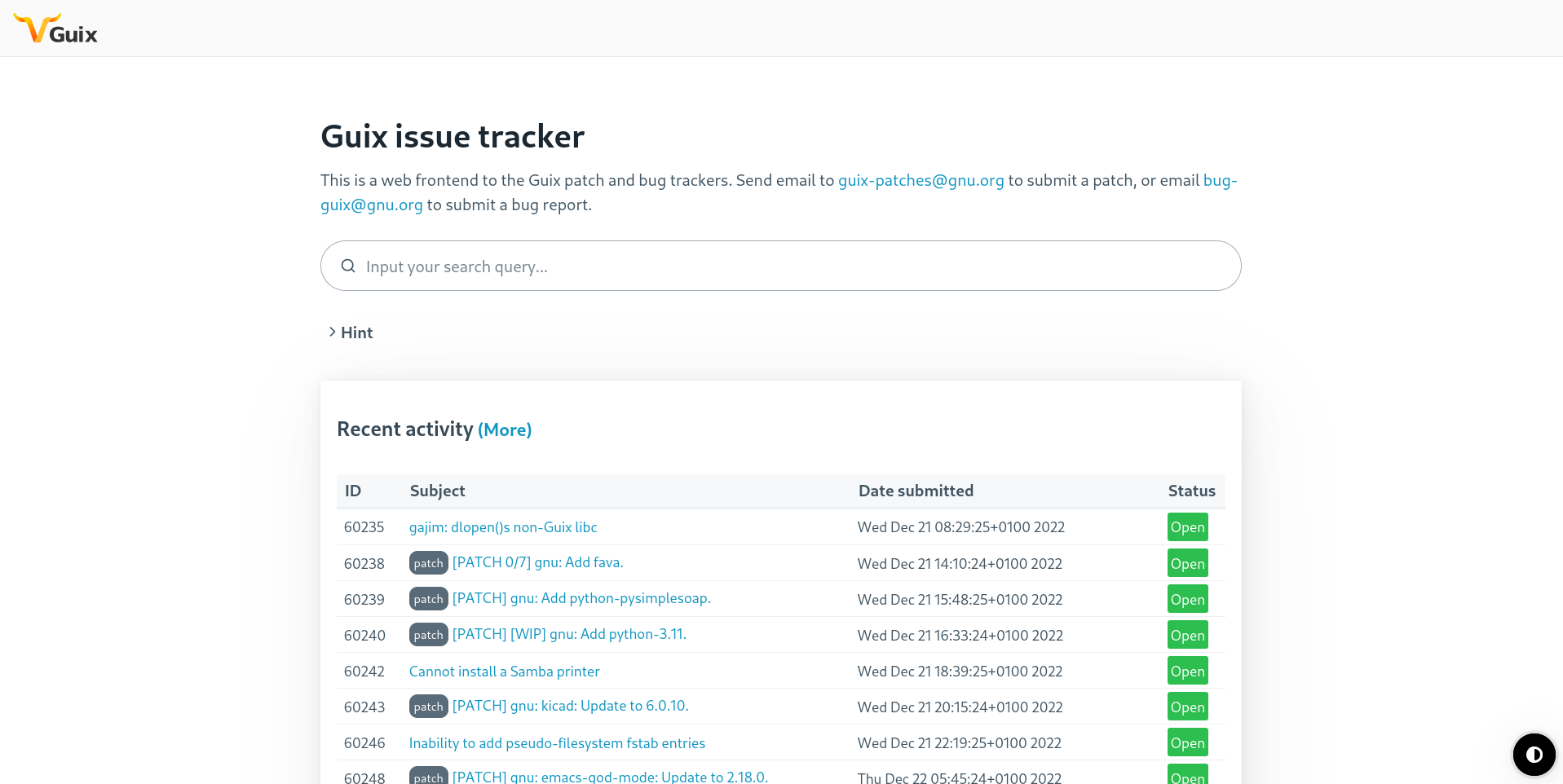
Task: Click Open status badge for issue 60242
Action: point(1187,671)
